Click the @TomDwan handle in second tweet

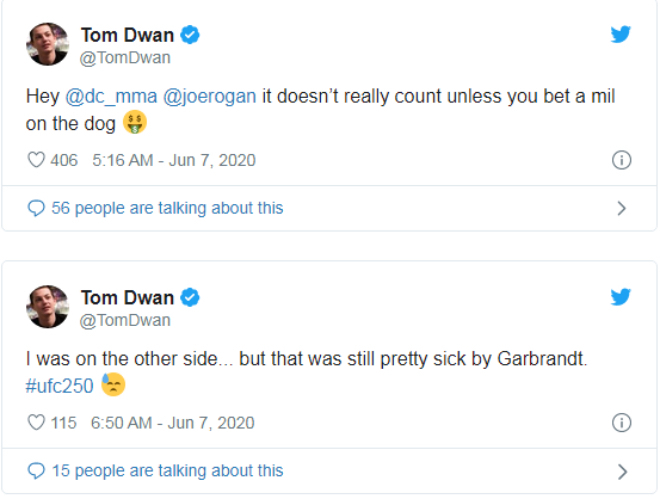tap(125, 320)
